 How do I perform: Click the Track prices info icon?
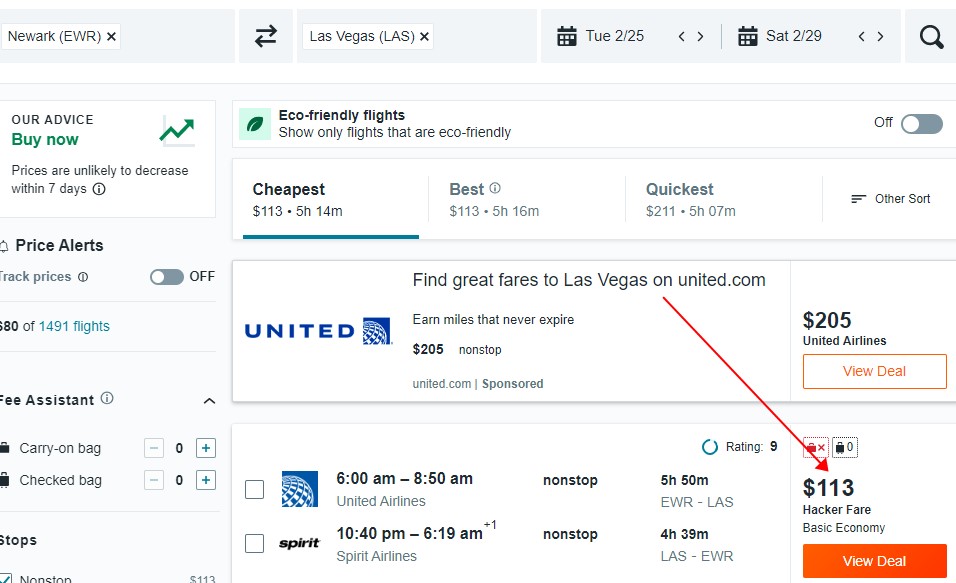coord(83,277)
